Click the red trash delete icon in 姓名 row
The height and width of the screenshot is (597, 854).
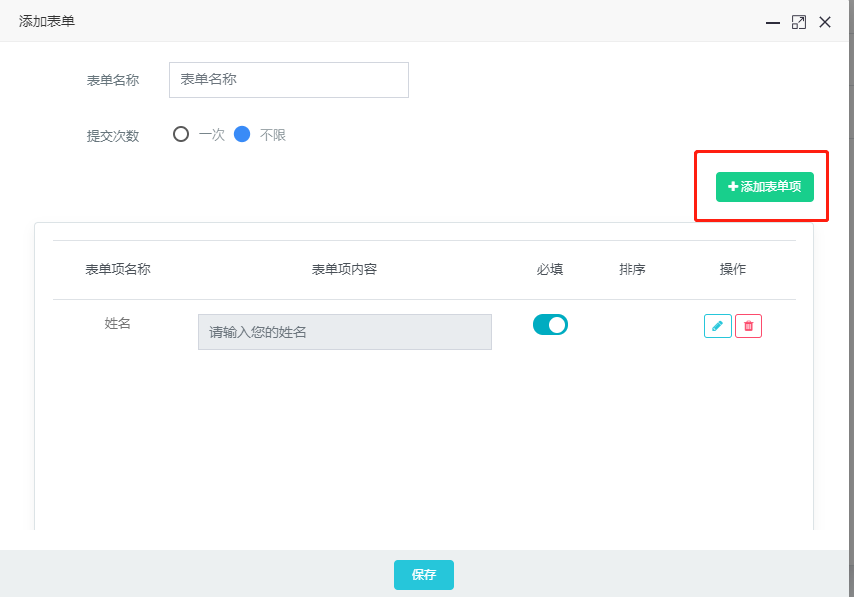tap(748, 326)
